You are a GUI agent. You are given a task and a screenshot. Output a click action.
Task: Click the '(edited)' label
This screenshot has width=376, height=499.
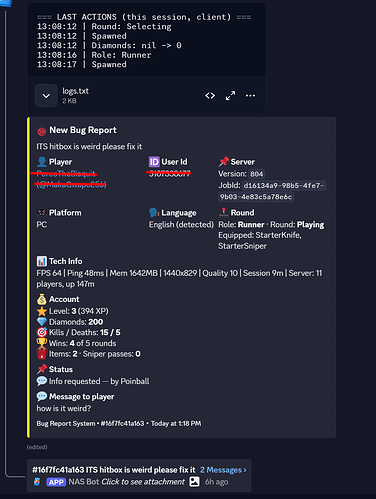point(37,447)
